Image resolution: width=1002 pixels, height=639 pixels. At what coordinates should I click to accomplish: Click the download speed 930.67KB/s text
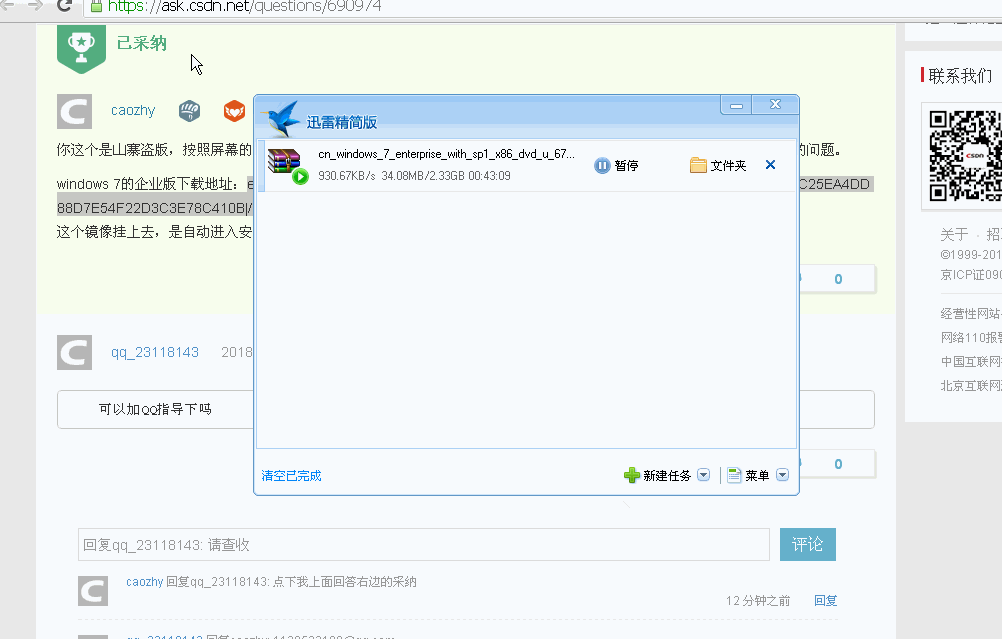(x=346, y=176)
